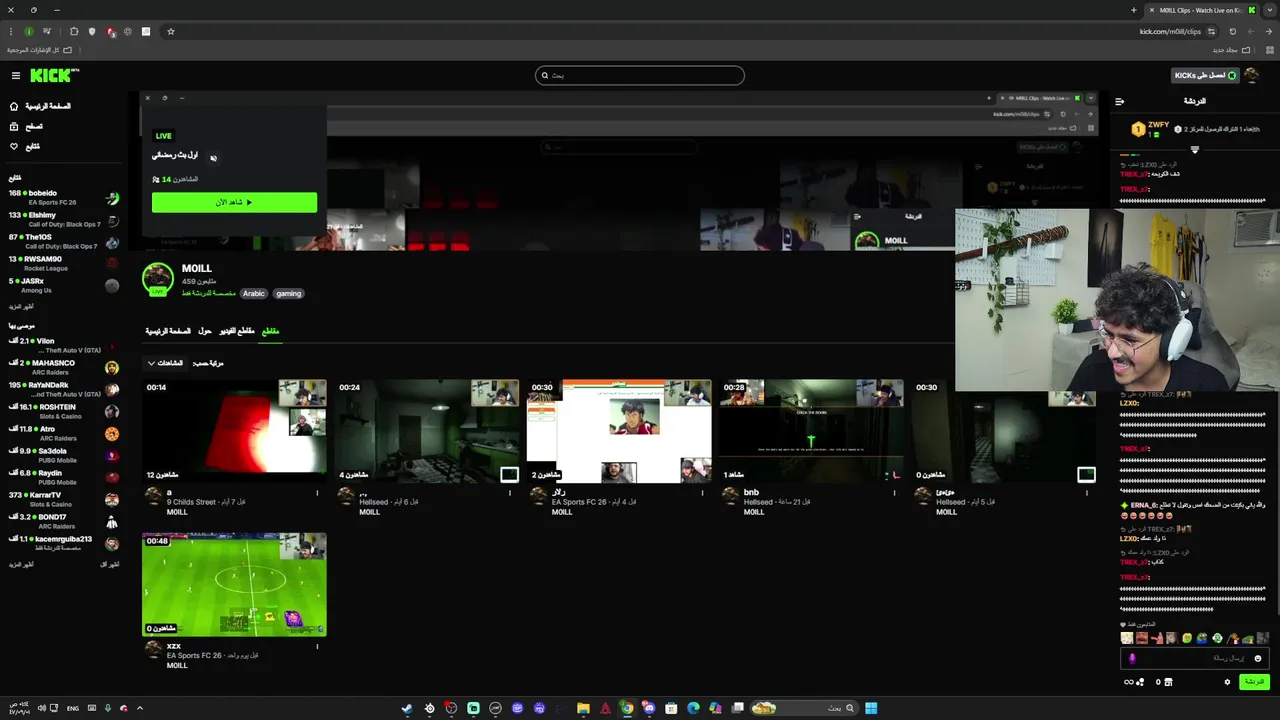1280x720 pixels.
Task: Open options menu for the 00:30 EA Sports clip
Action: pyautogui.click(x=702, y=492)
